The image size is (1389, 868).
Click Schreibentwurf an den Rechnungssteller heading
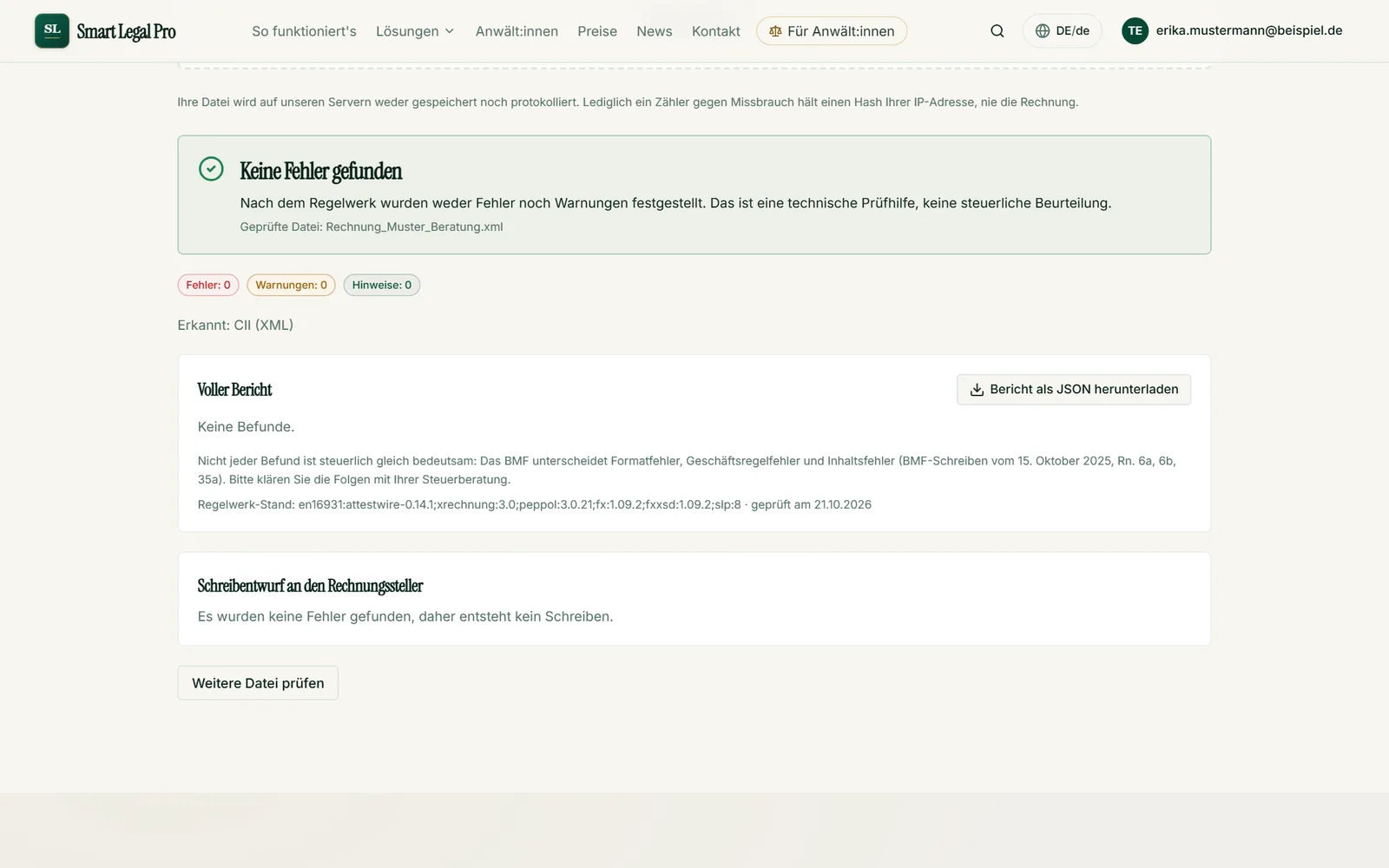pyautogui.click(x=310, y=586)
